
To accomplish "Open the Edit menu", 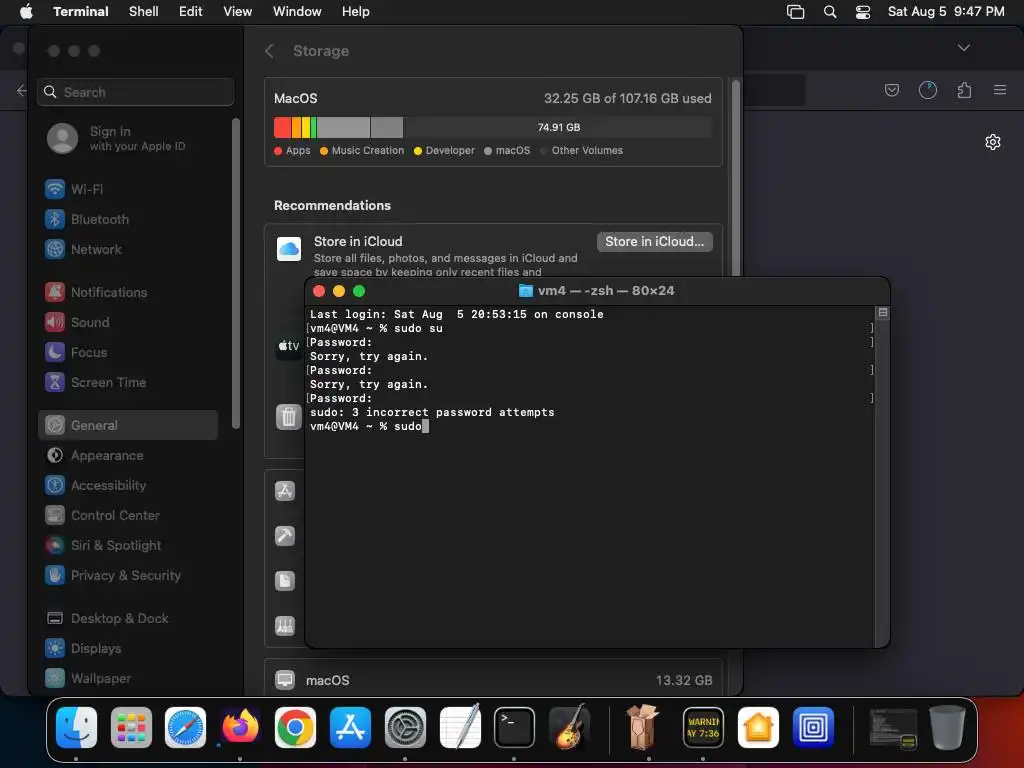I will (x=191, y=12).
